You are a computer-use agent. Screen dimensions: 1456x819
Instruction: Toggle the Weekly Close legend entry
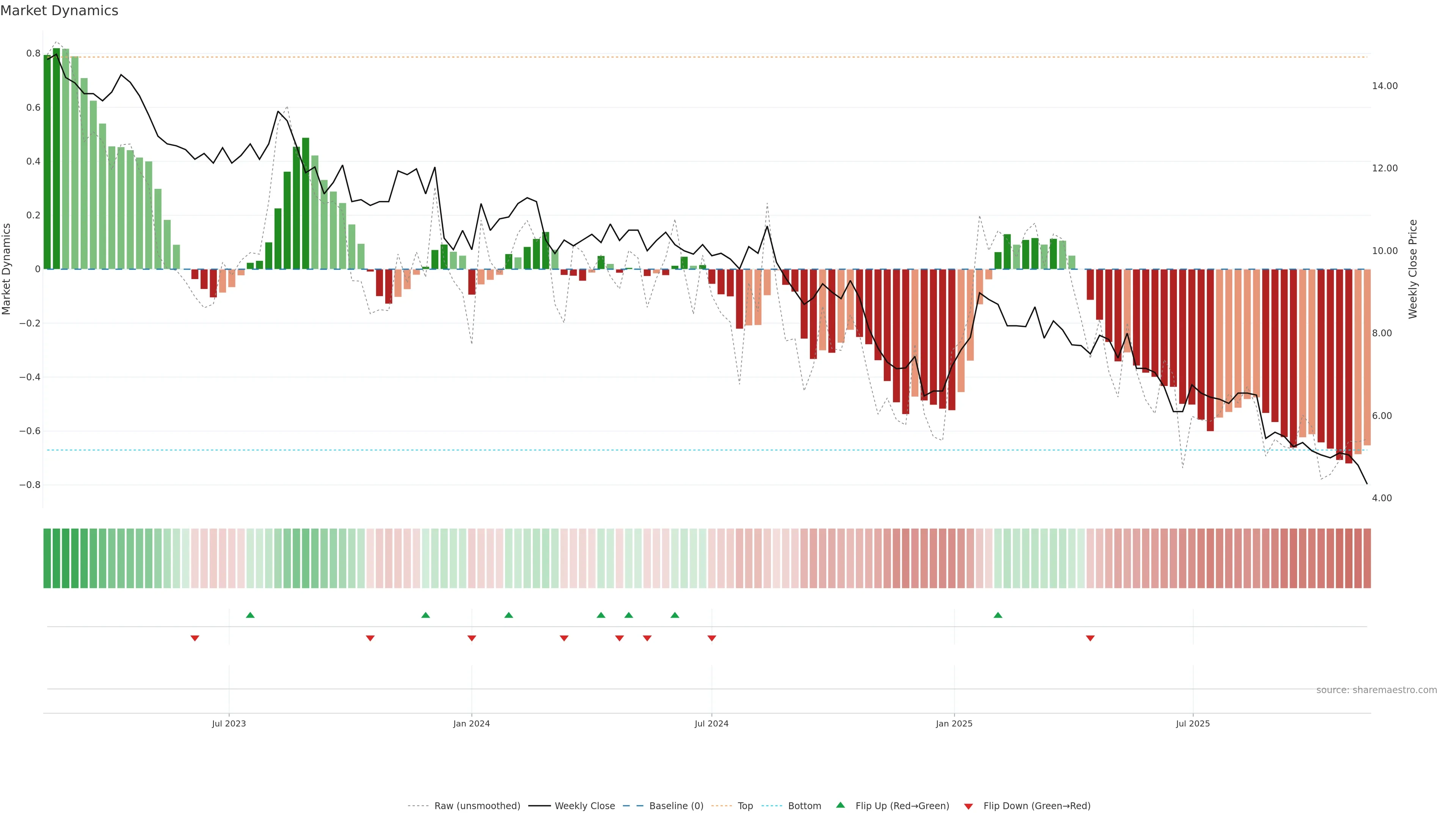click(x=584, y=806)
